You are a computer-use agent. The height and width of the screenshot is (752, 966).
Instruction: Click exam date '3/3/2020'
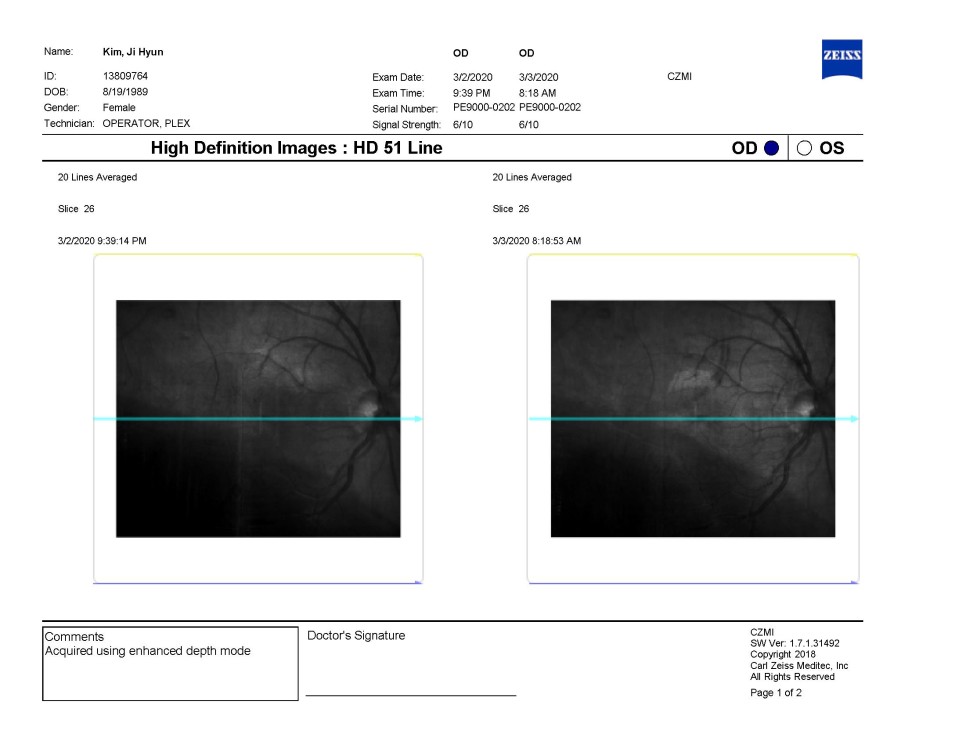tap(538, 77)
